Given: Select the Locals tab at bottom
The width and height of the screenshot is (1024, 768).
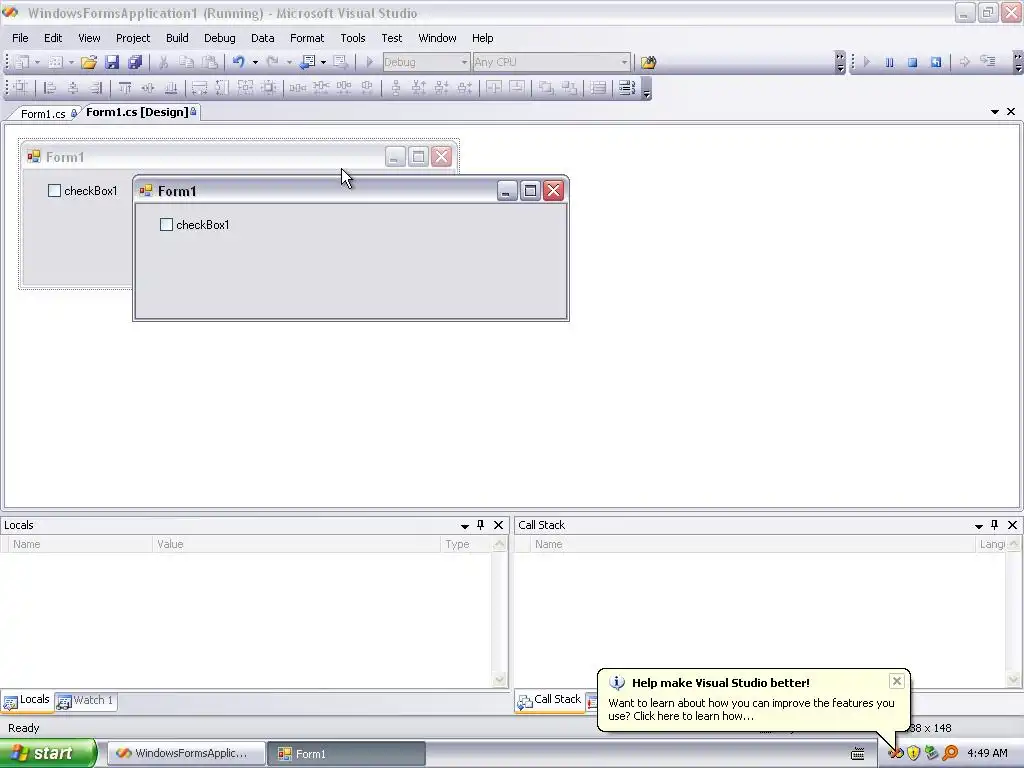Looking at the screenshot, I should [x=27, y=700].
